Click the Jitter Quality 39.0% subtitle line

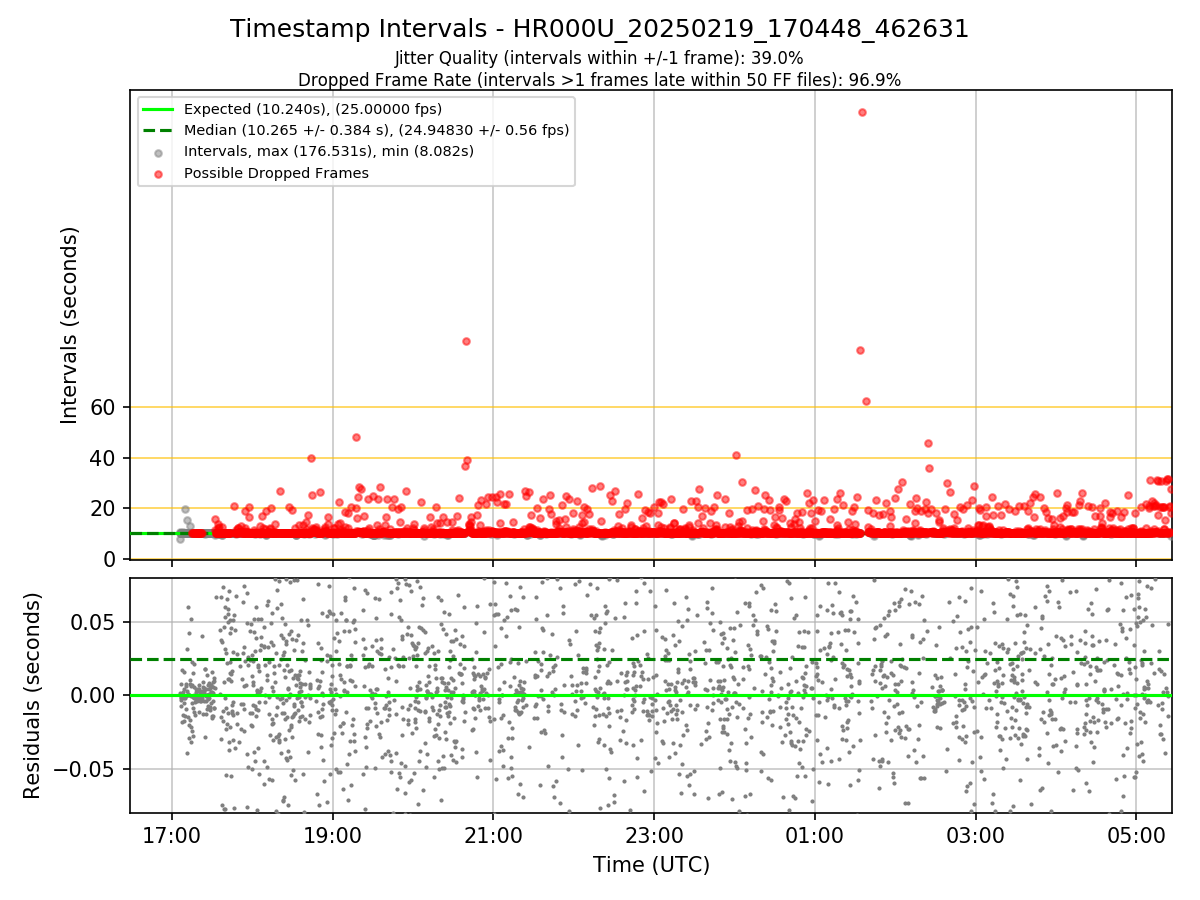[600, 58]
